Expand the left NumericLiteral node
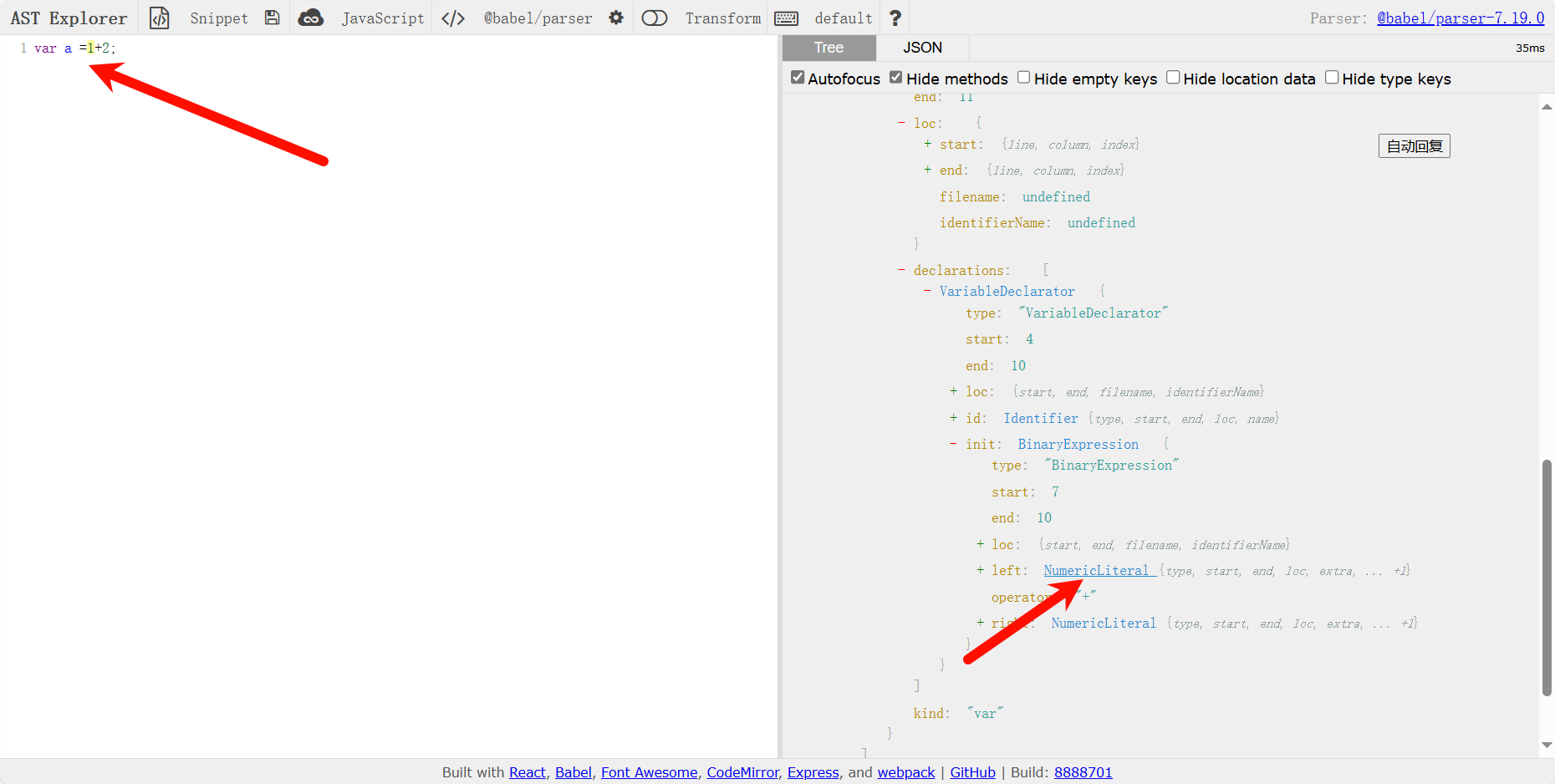The image size is (1555, 784). [x=980, y=570]
